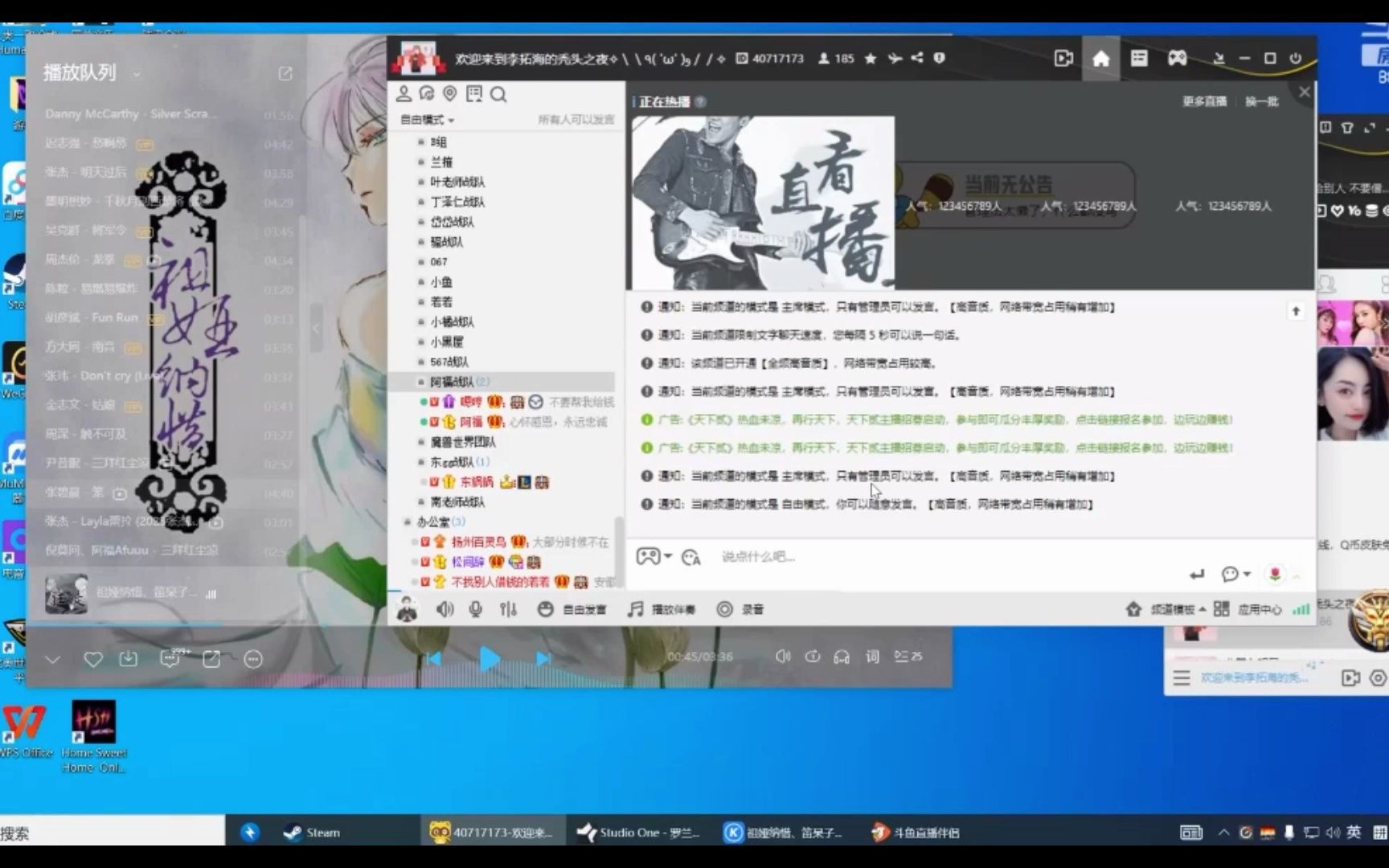1389x868 pixels.
Task: Click the report shield icon in YY header
Action: (939, 59)
